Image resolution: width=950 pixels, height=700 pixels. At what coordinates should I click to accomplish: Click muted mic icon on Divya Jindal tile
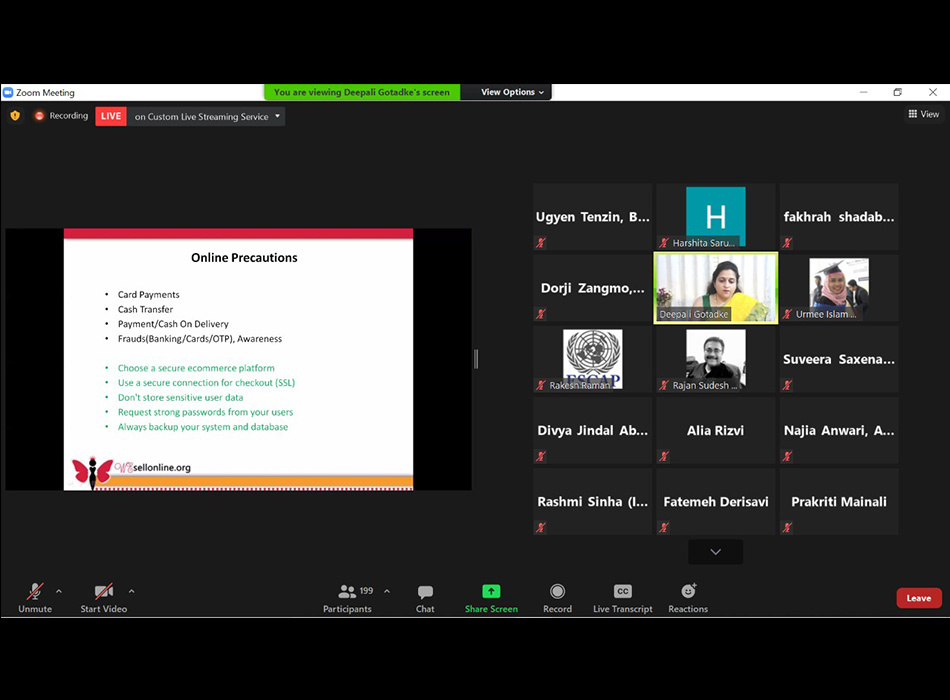(x=541, y=456)
